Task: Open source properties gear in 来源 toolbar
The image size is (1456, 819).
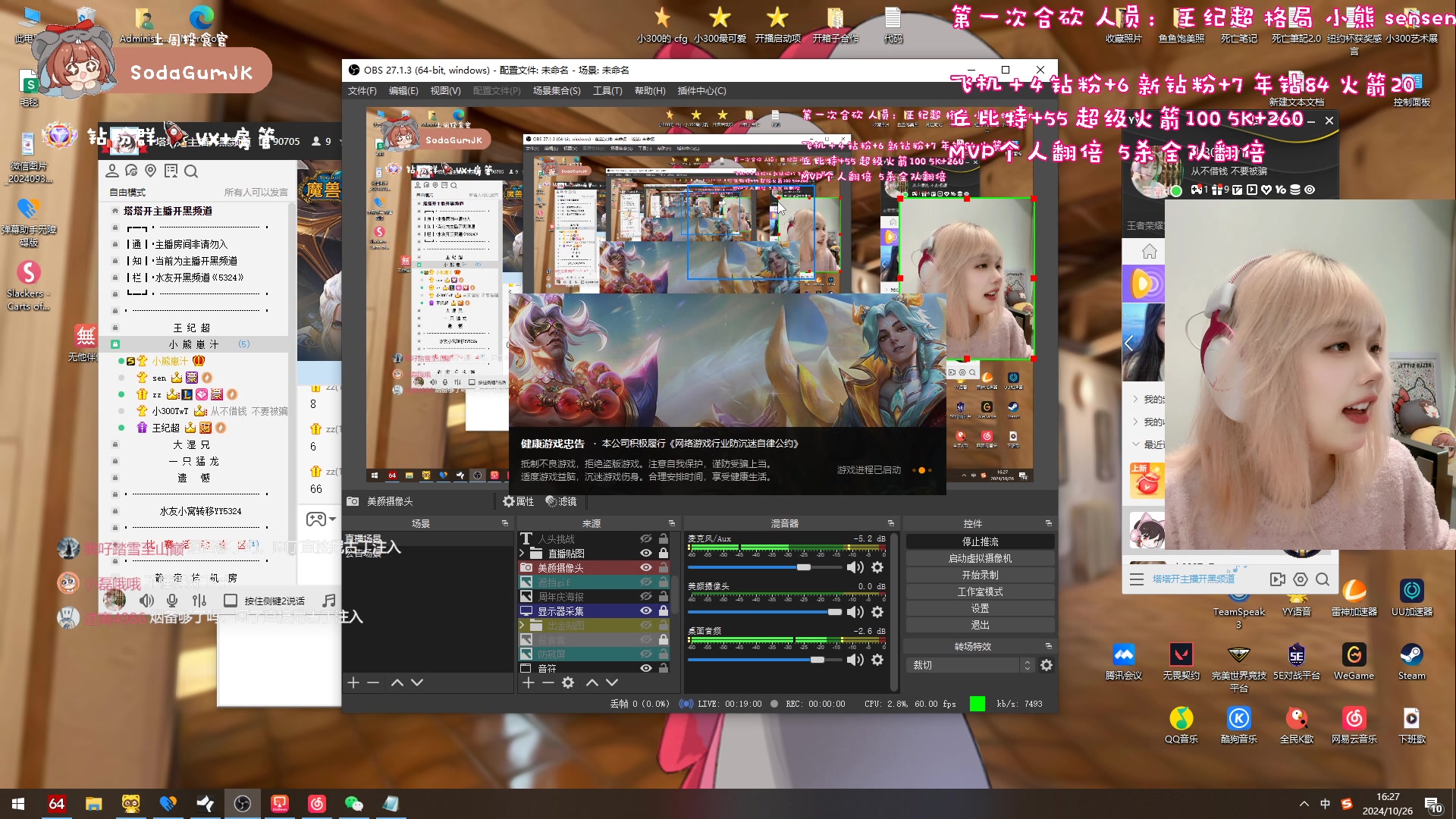Action: [x=568, y=682]
